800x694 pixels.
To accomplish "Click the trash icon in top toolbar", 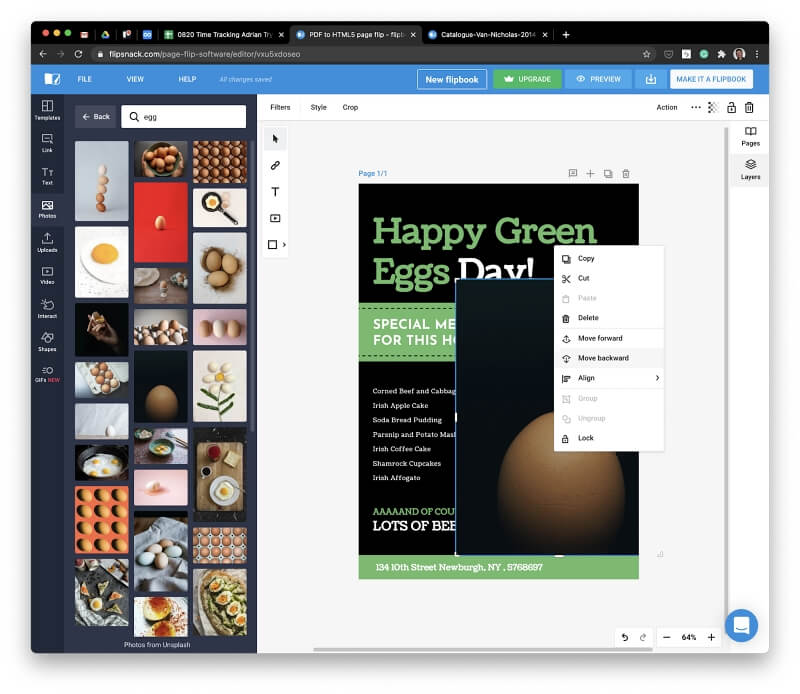I will 749,108.
